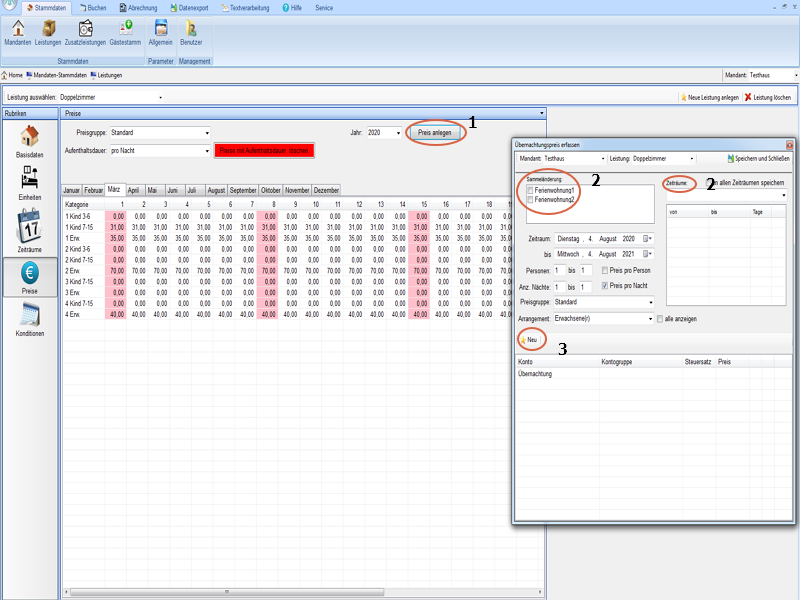This screenshot has height=600, width=800.
Task: Uncheck the Preis pro Nacht checkbox
Action: pos(605,286)
